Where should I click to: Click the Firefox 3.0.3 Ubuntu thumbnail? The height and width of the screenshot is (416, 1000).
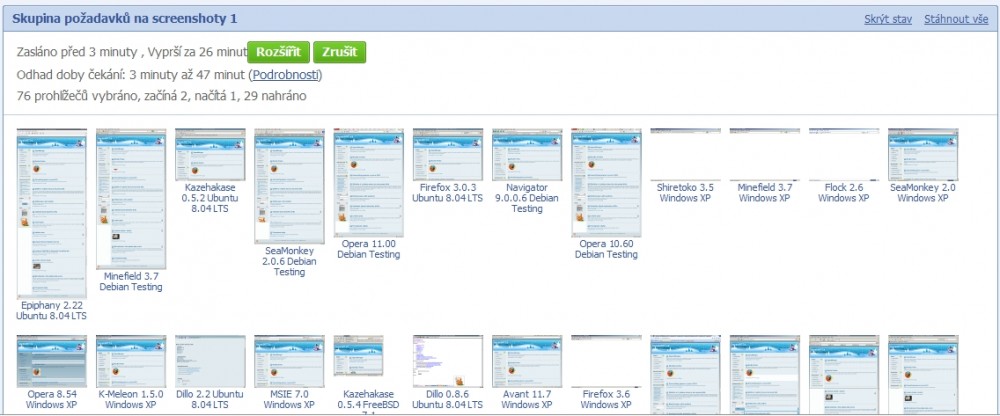pyautogui.click(x=447, y=153)
